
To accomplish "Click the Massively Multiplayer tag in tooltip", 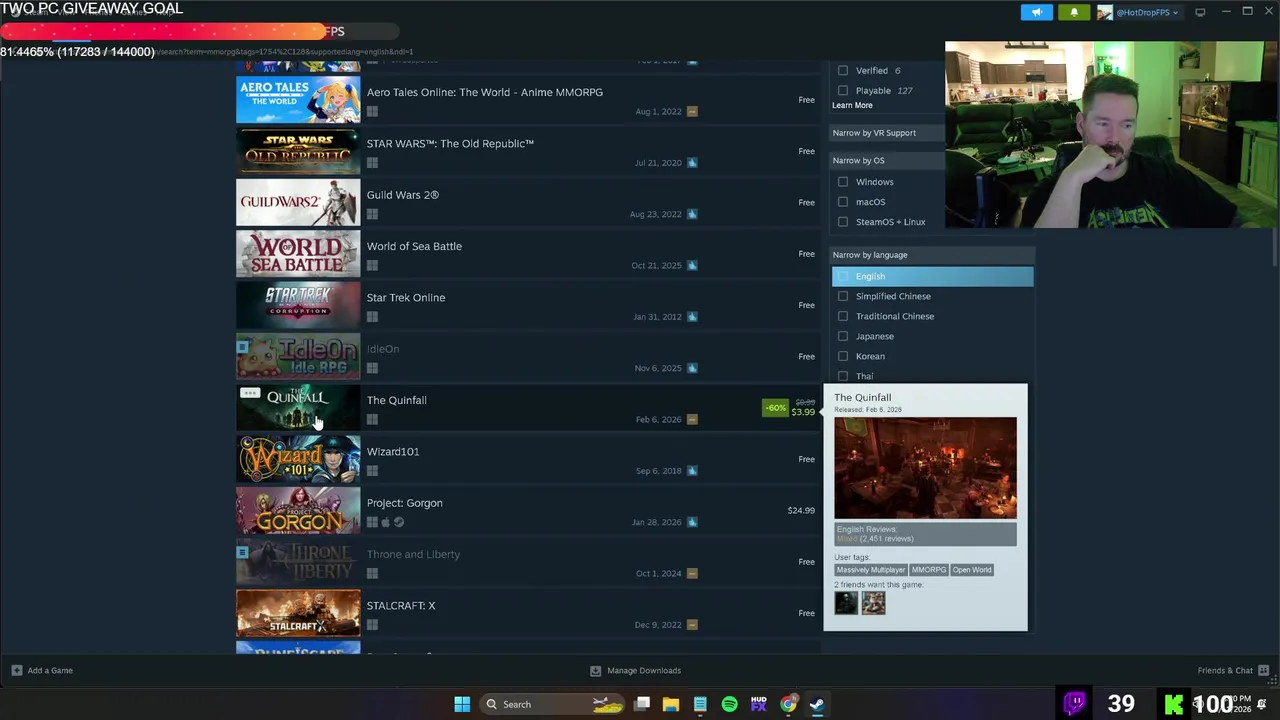I will point(870,570).
